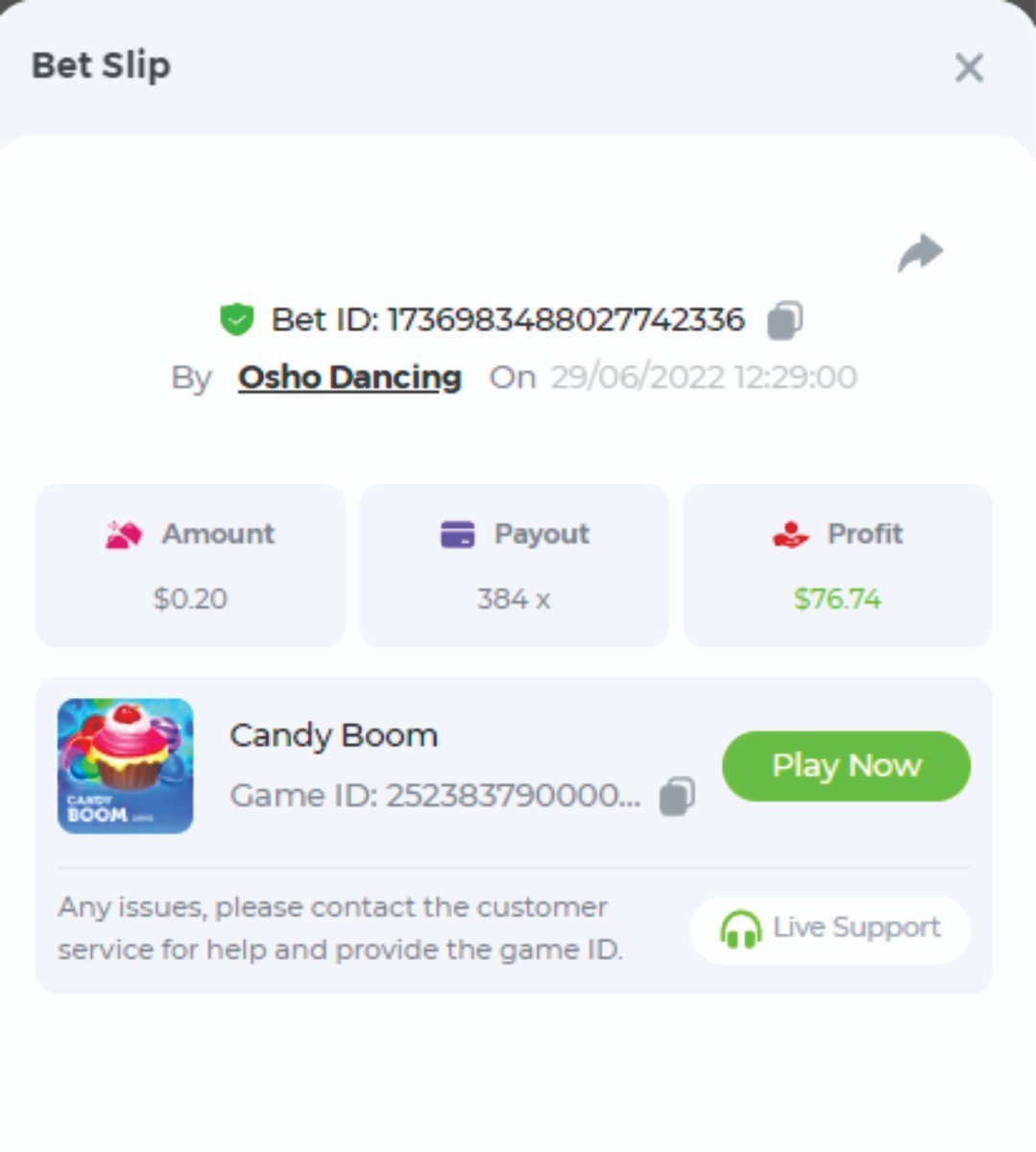Click the Amount card icon
1036x1152 pixels.
pyautogui.click(x=124, y=535)
